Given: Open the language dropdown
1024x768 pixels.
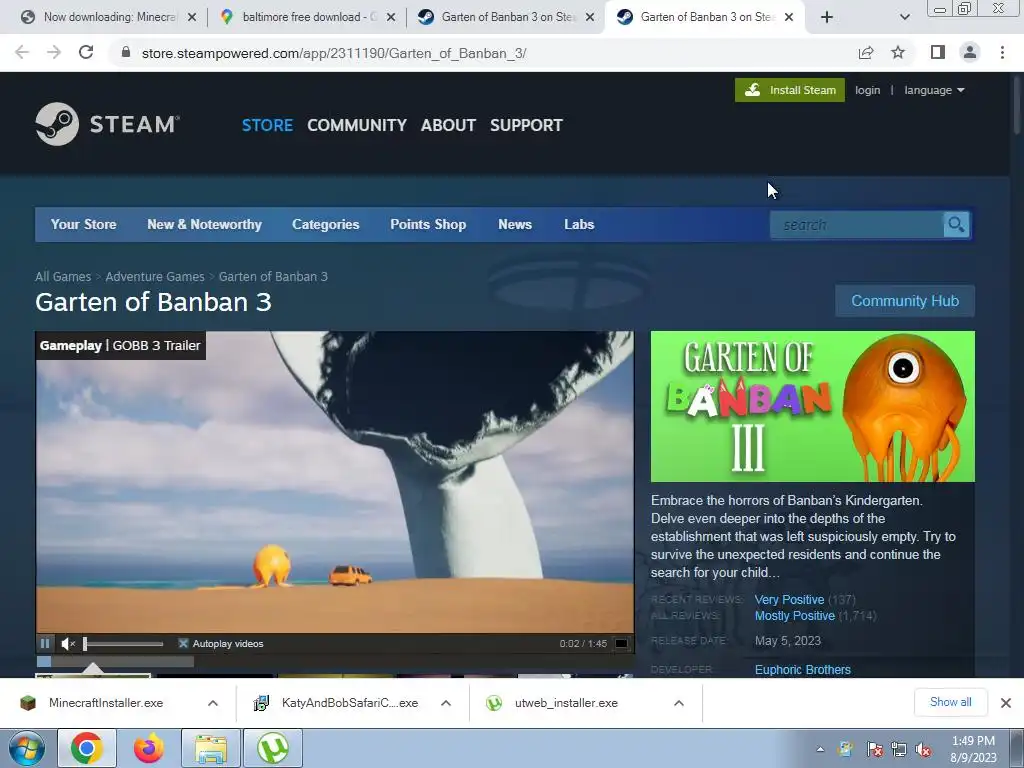Looking at the screenshot, I should tap(934, 90).
